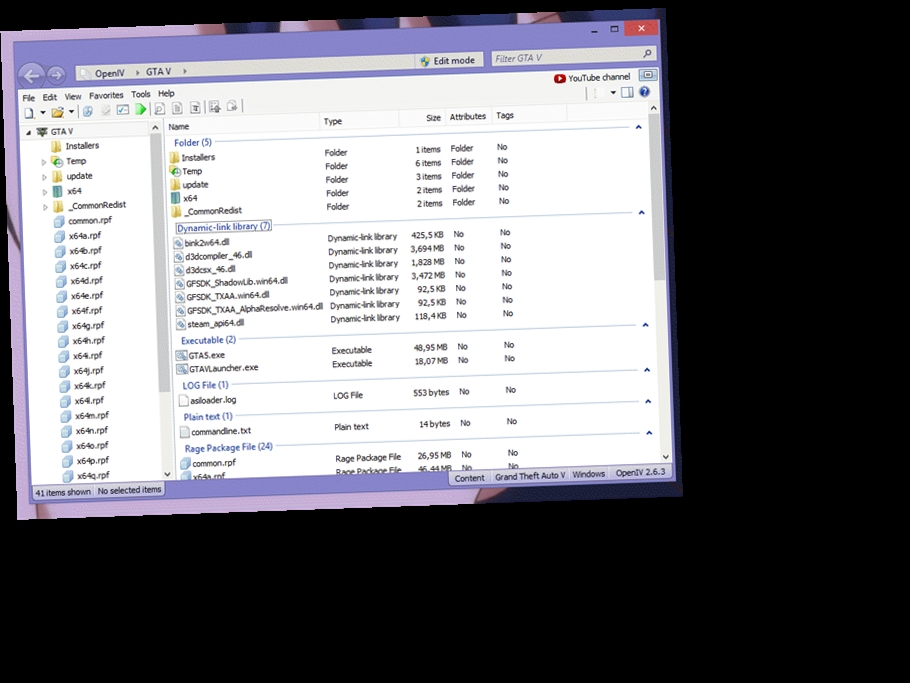Click the split-view layout icon near Help
The width and height of the screenshot is (910, 683).
(x=625, y=91)
